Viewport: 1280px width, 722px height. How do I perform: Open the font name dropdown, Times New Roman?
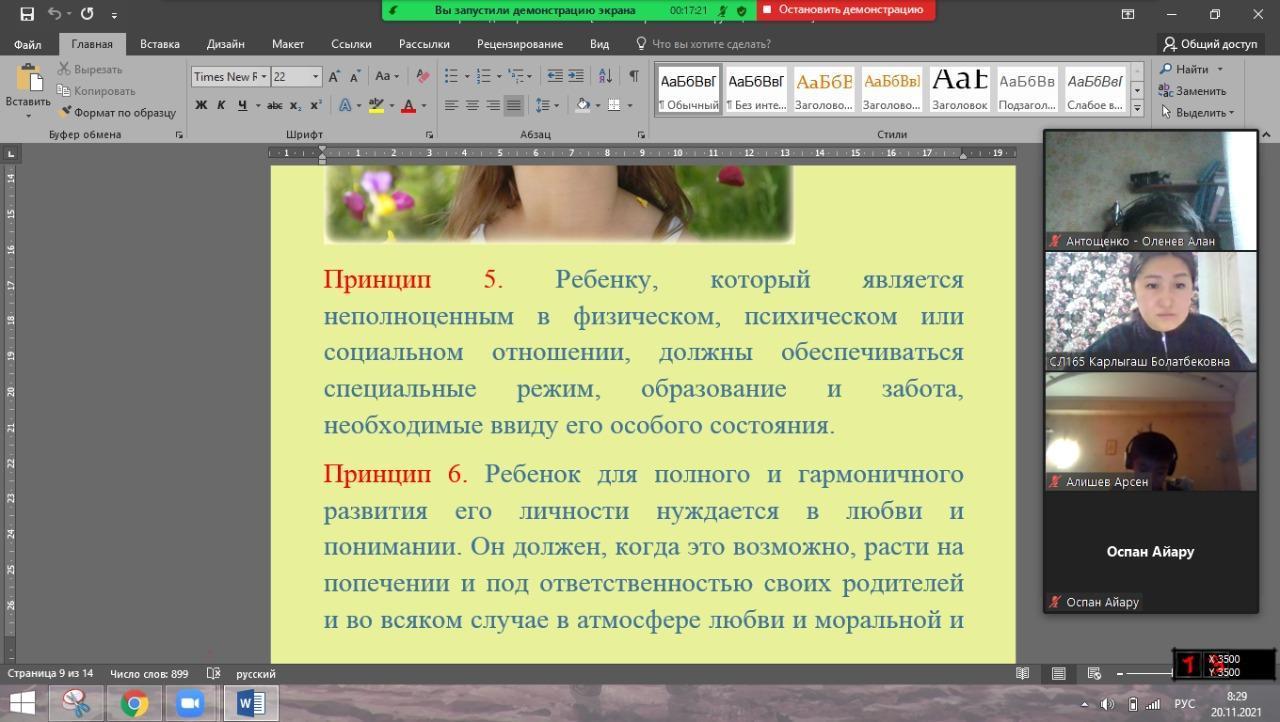tap(229, 77)
